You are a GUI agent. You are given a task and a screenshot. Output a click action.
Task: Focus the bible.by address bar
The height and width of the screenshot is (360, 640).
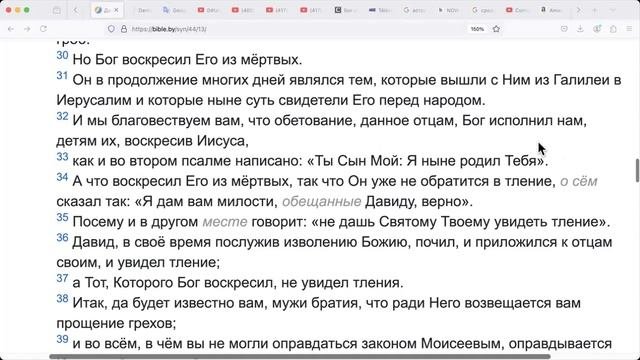click(286, 29)
